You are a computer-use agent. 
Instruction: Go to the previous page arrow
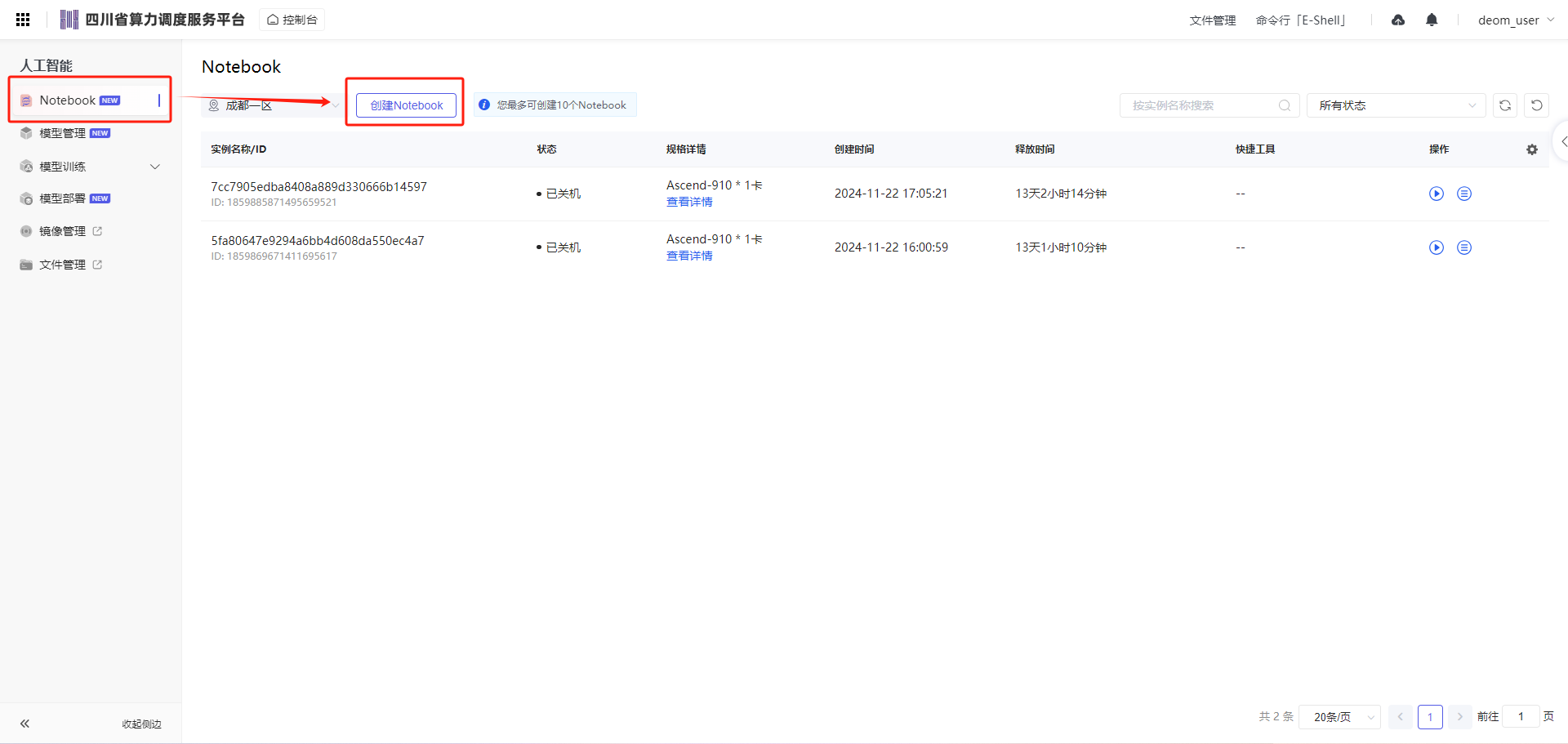[1400, 717]
